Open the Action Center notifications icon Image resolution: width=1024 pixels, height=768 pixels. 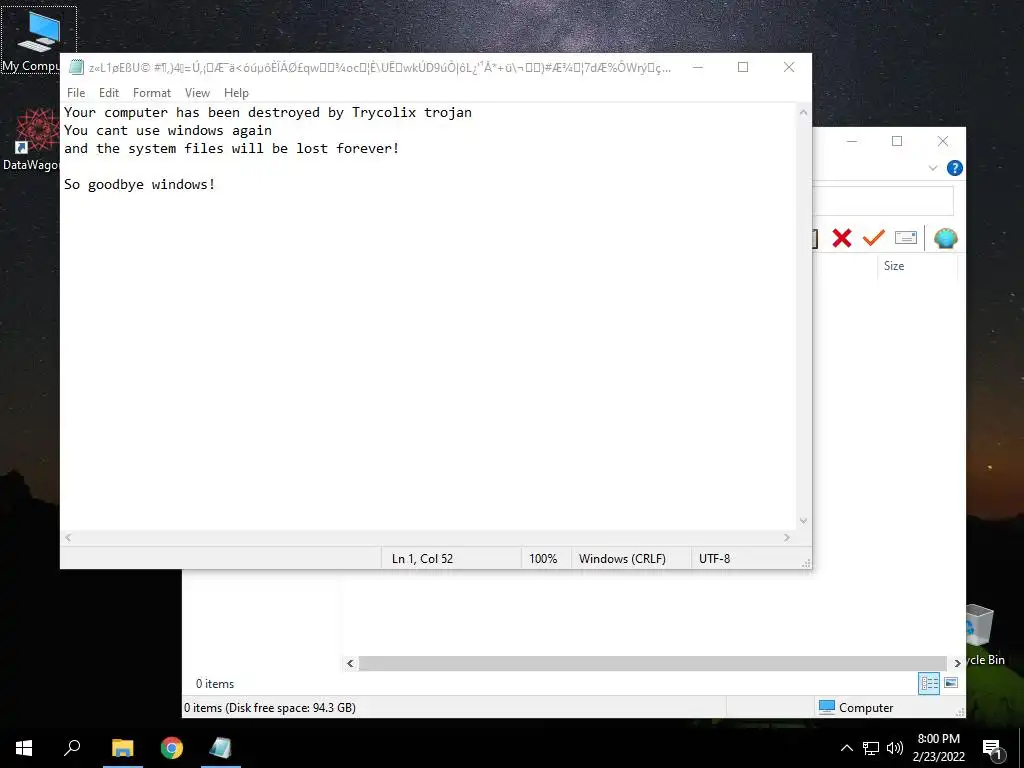(993, 748)
